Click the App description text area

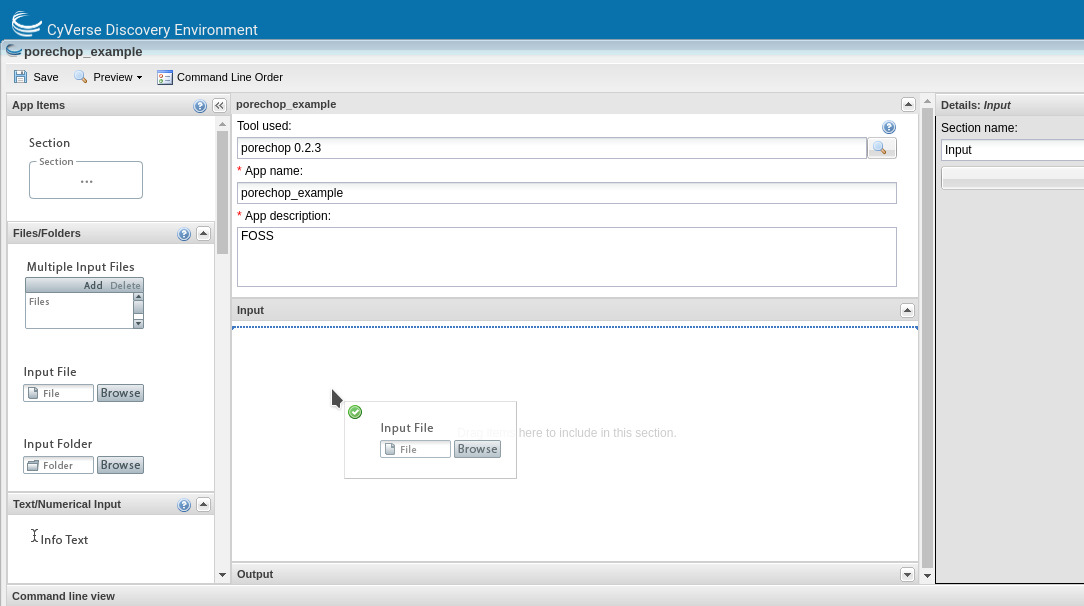tap(567, 257)
